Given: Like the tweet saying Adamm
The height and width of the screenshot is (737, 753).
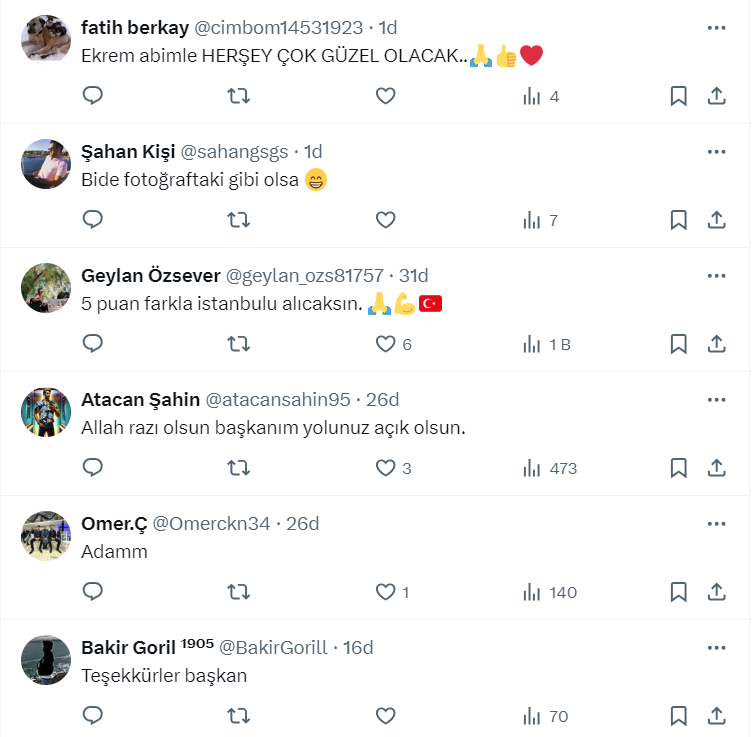Looking at the screenshot, I should (386, 592).
